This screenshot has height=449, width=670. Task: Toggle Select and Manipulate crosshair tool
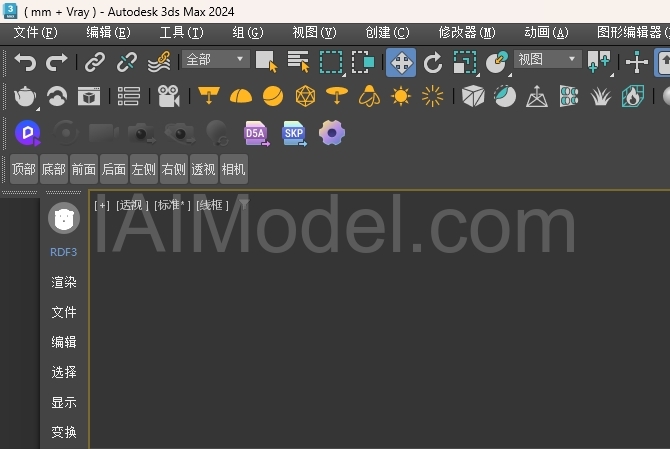637,62
